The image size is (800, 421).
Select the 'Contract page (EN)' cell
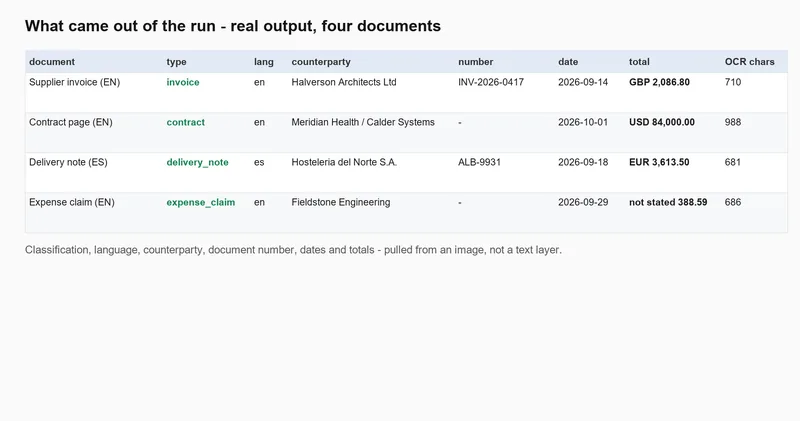click(x=70, y=122)
